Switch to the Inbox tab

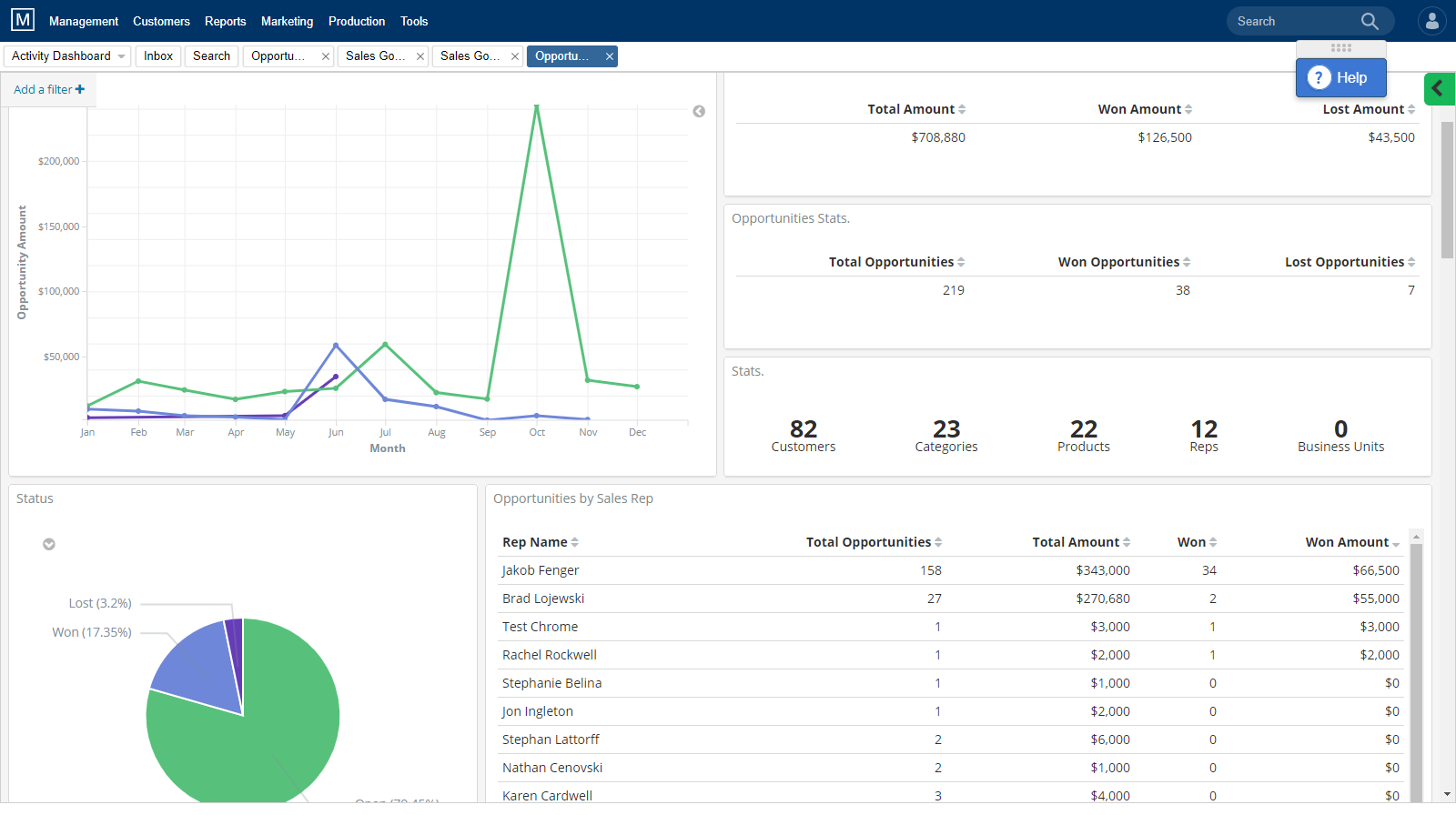tap(158, 56)
